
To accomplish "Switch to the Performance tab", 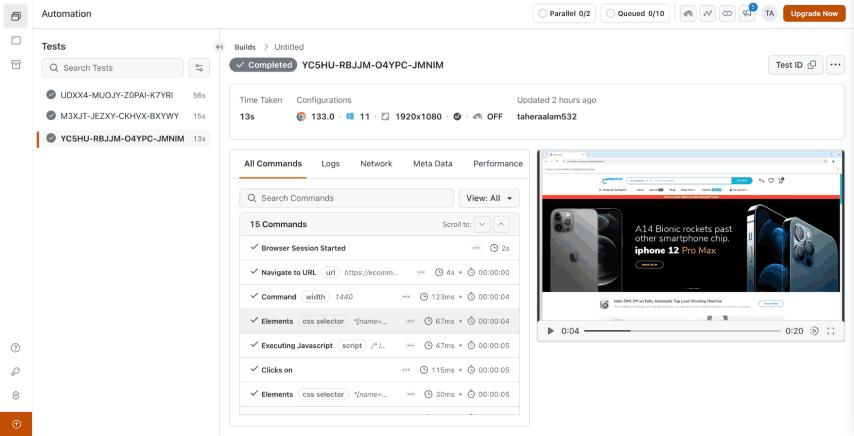I will 498,164.
